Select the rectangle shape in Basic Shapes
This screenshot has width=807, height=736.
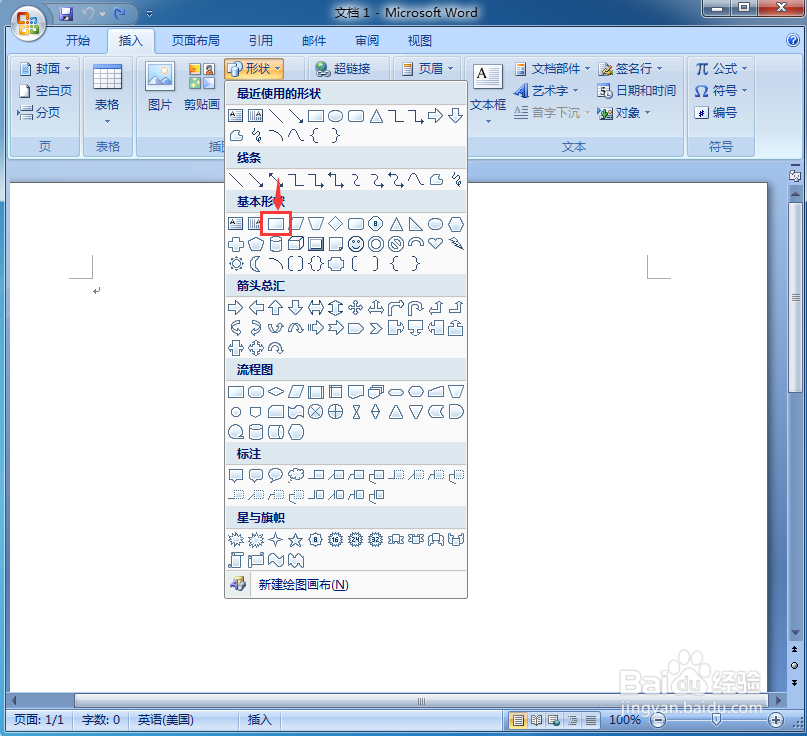click(276, 224)
